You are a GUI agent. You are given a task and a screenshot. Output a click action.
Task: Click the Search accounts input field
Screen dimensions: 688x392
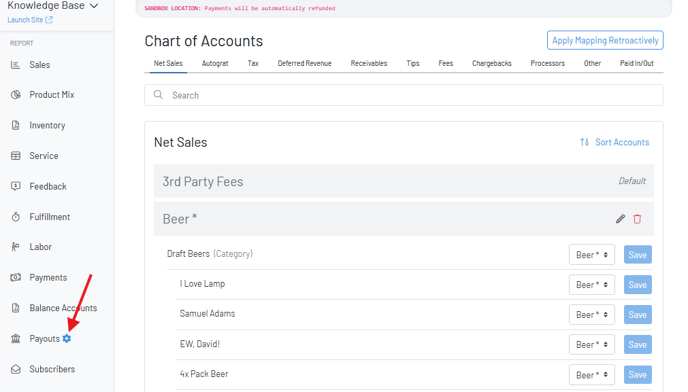[404, 95]
